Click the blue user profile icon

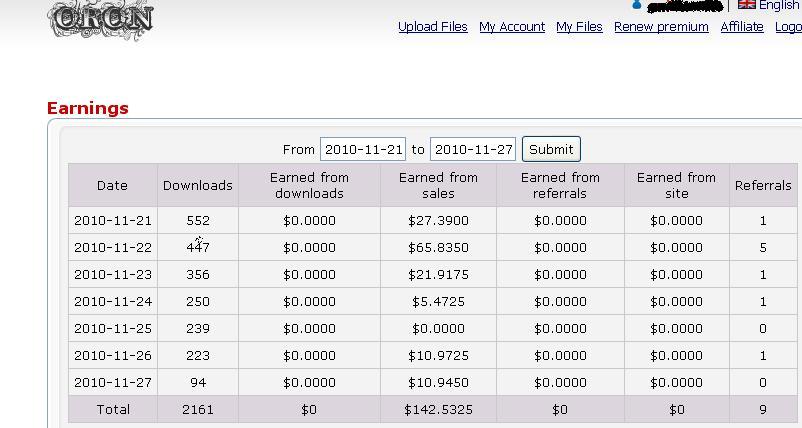(636, 5)
